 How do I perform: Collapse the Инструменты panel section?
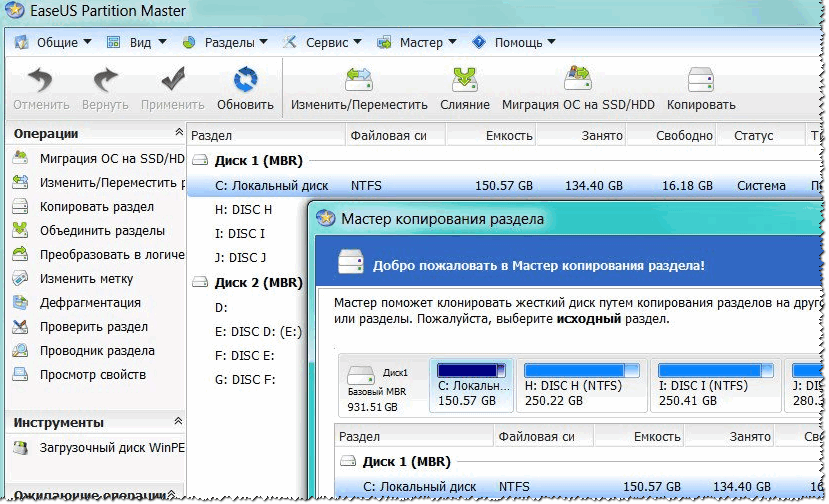coord(177,423)
